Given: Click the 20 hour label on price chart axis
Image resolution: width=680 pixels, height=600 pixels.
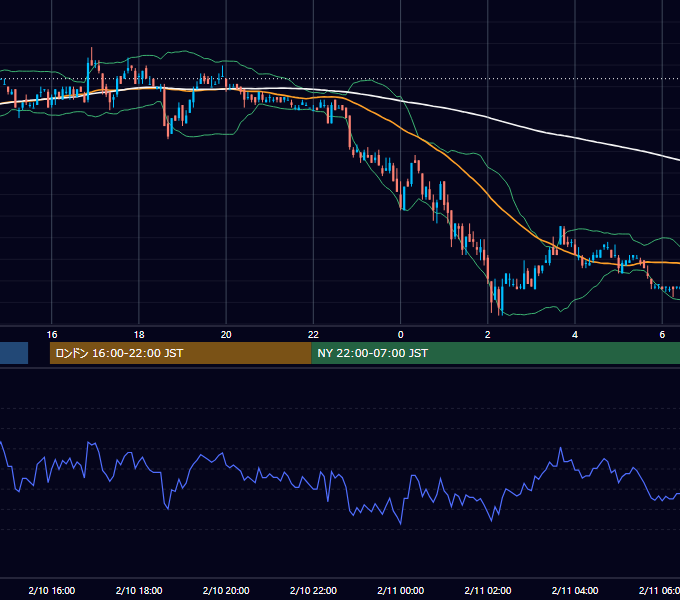Looking at the screenshot, I should pyautogui.click(x=226, y=335).
